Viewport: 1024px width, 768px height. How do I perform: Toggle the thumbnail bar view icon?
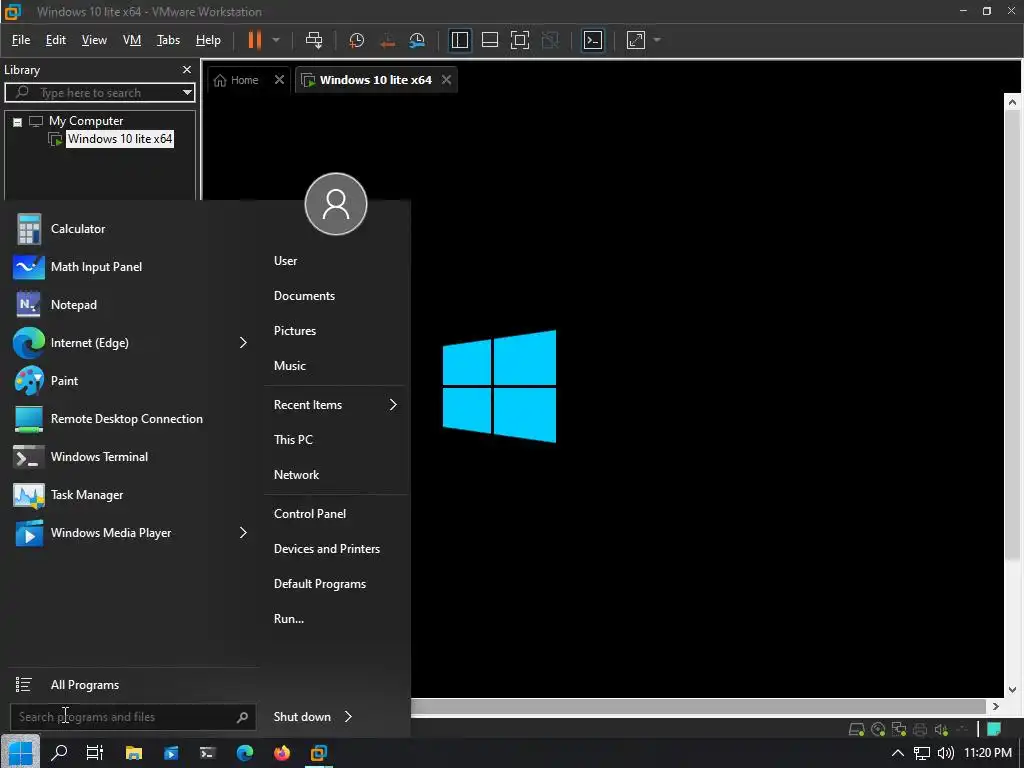[x=490, y=40]
